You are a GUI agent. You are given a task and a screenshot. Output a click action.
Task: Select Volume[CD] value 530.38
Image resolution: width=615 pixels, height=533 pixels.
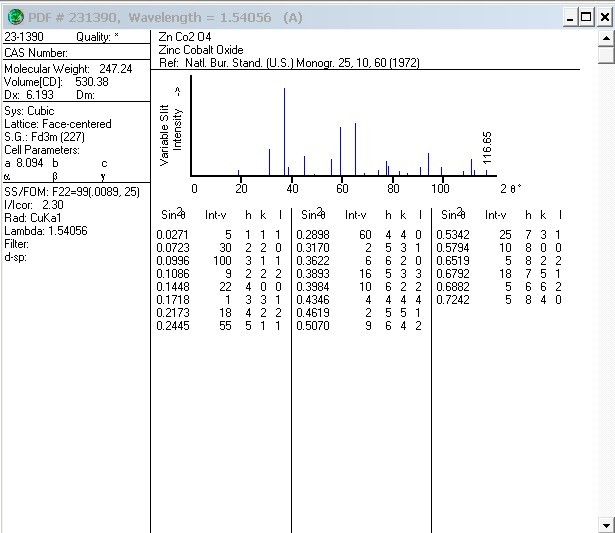(92, 82)
